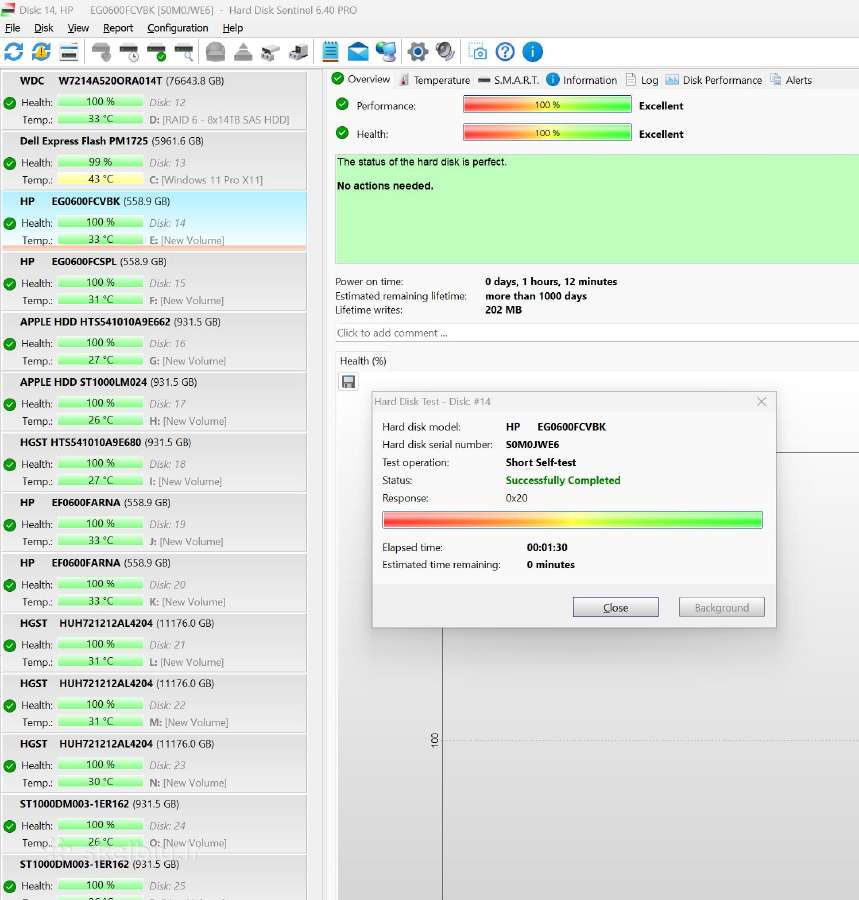Screen dimensions: 859x900
Task: Click the blue information 'i' toolbar icon
Action: click(x=532, y=52)
